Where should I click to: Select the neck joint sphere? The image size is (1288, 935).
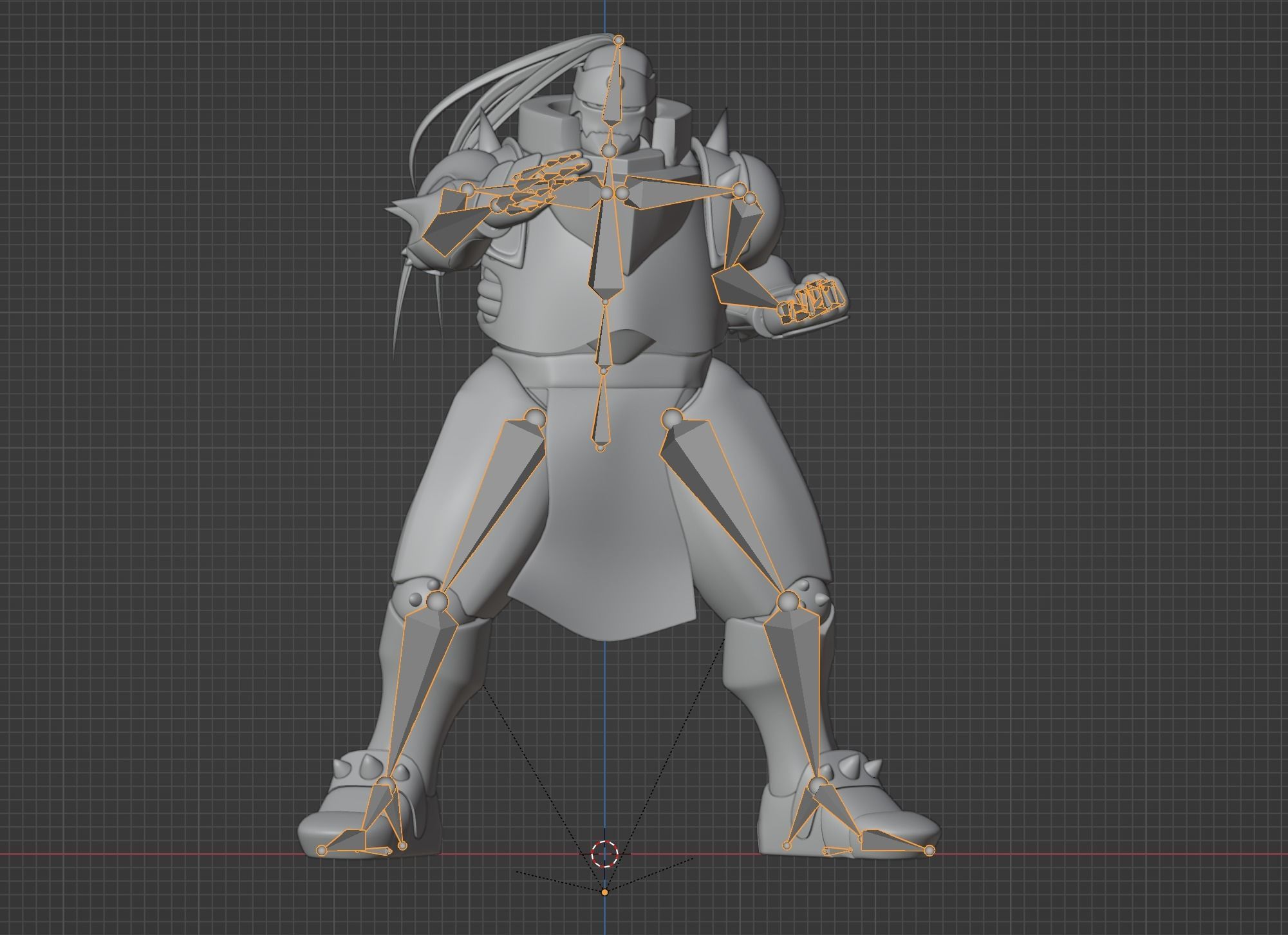point(609,151)
